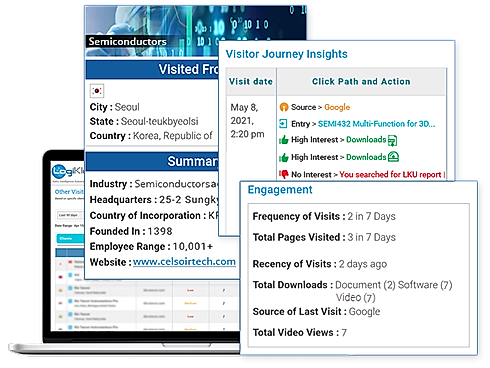Screen dimensions: 490x368
Task: Click the South Korea flag icon
Action: pyautogui.click(x=97, y=91)
